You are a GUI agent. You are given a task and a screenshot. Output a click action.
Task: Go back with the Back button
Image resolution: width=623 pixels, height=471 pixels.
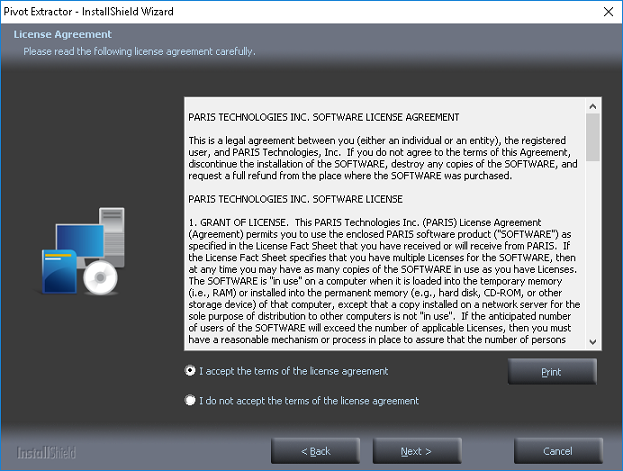tap(315, 451)
